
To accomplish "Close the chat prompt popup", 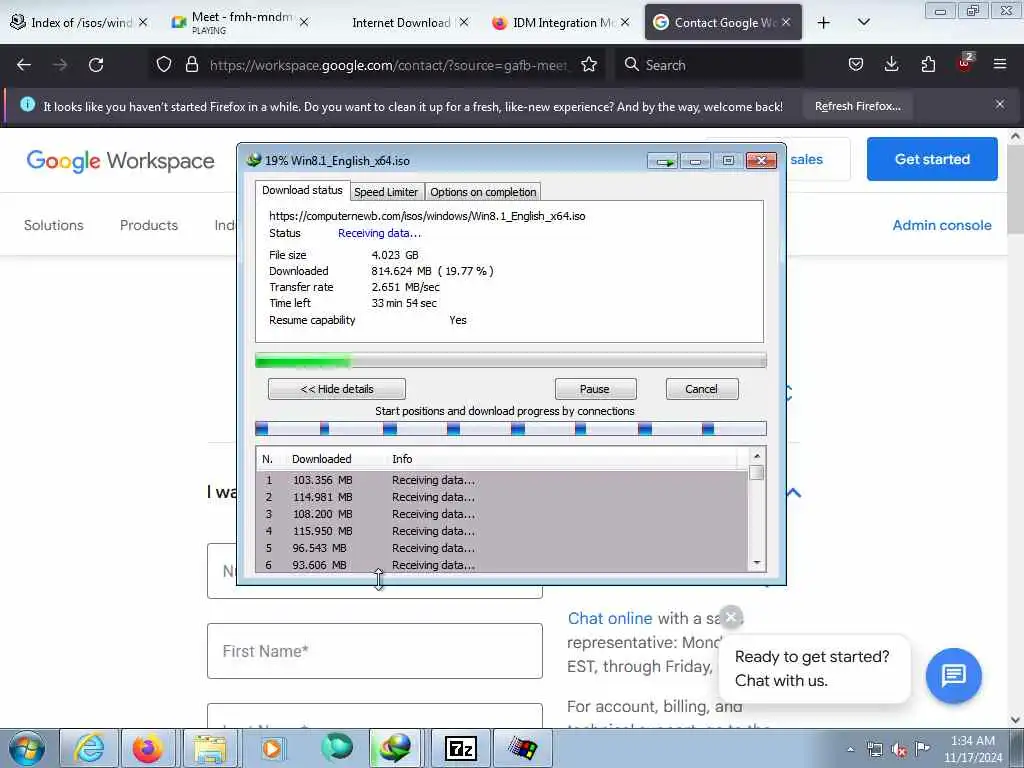I will pos(731,616).
